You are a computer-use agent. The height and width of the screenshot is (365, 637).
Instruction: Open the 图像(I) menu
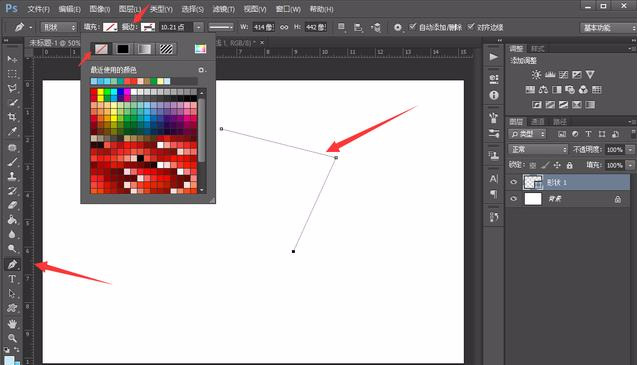click(x=100, y=9)
